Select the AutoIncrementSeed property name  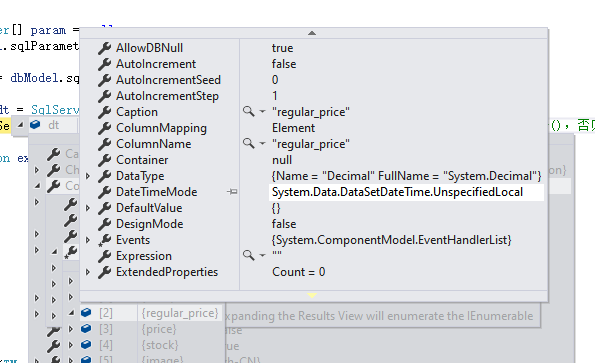168,80
